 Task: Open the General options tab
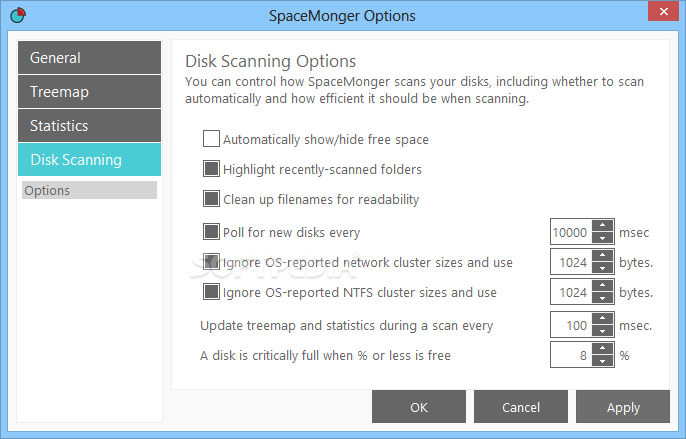click(x=89, y=58)
